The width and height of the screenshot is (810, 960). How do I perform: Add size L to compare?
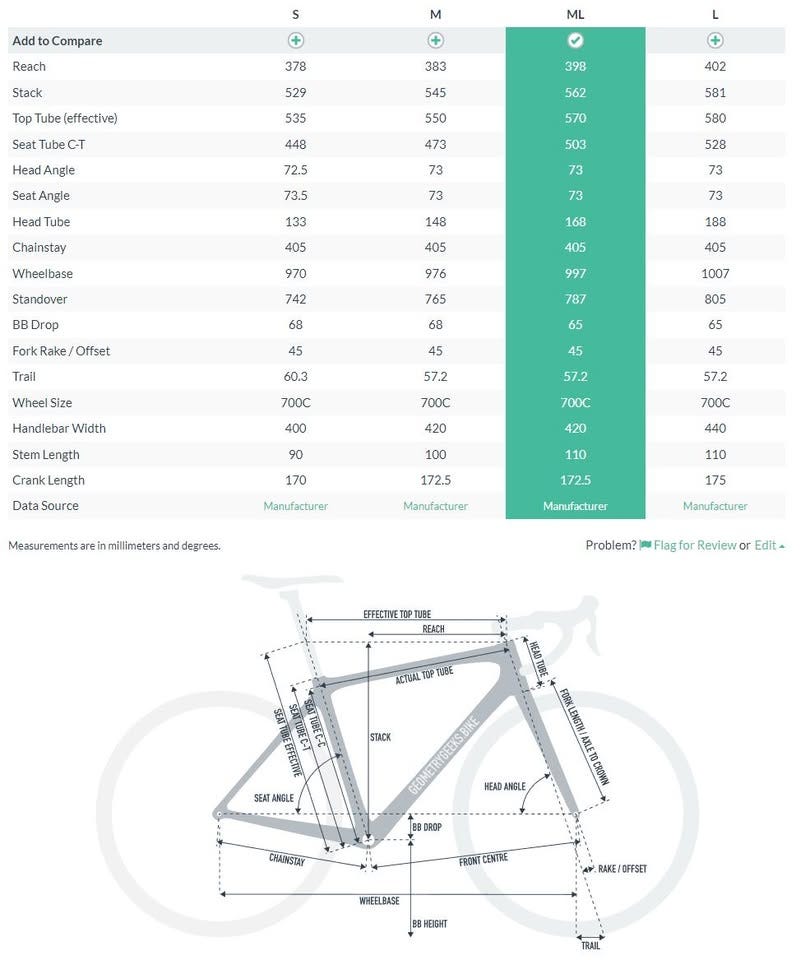(x=715, y=41)
